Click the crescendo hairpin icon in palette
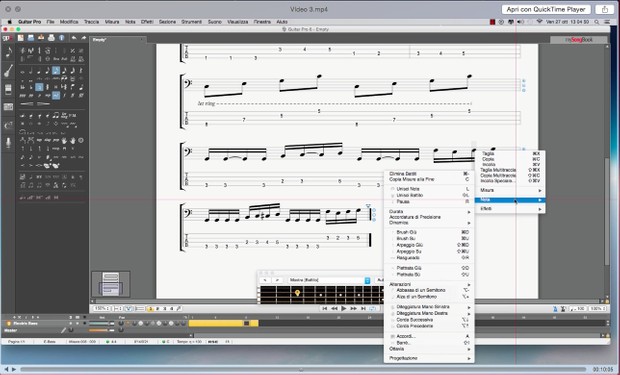 (26, 104)
